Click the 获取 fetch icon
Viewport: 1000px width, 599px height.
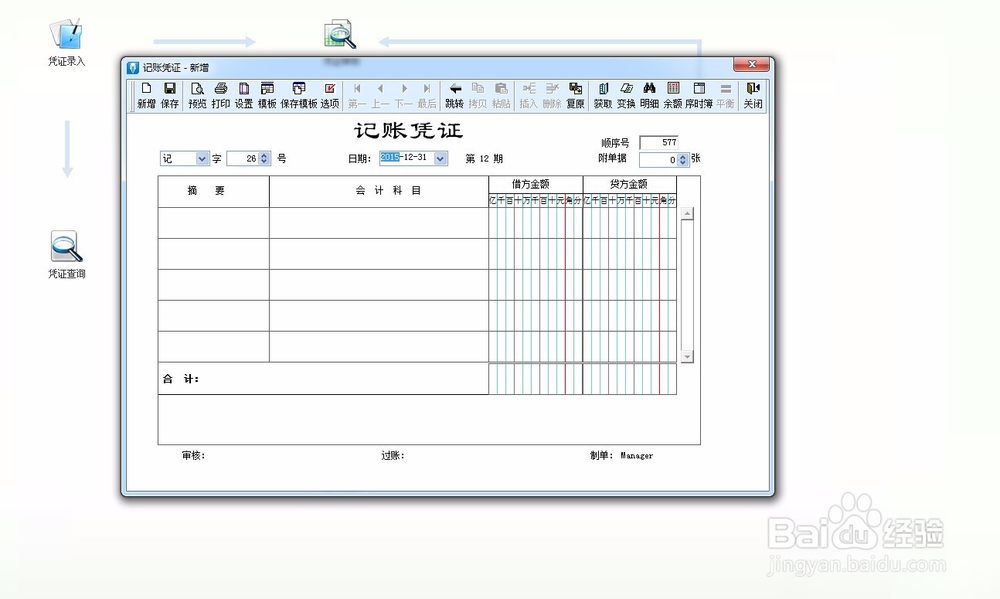point(603,95)
